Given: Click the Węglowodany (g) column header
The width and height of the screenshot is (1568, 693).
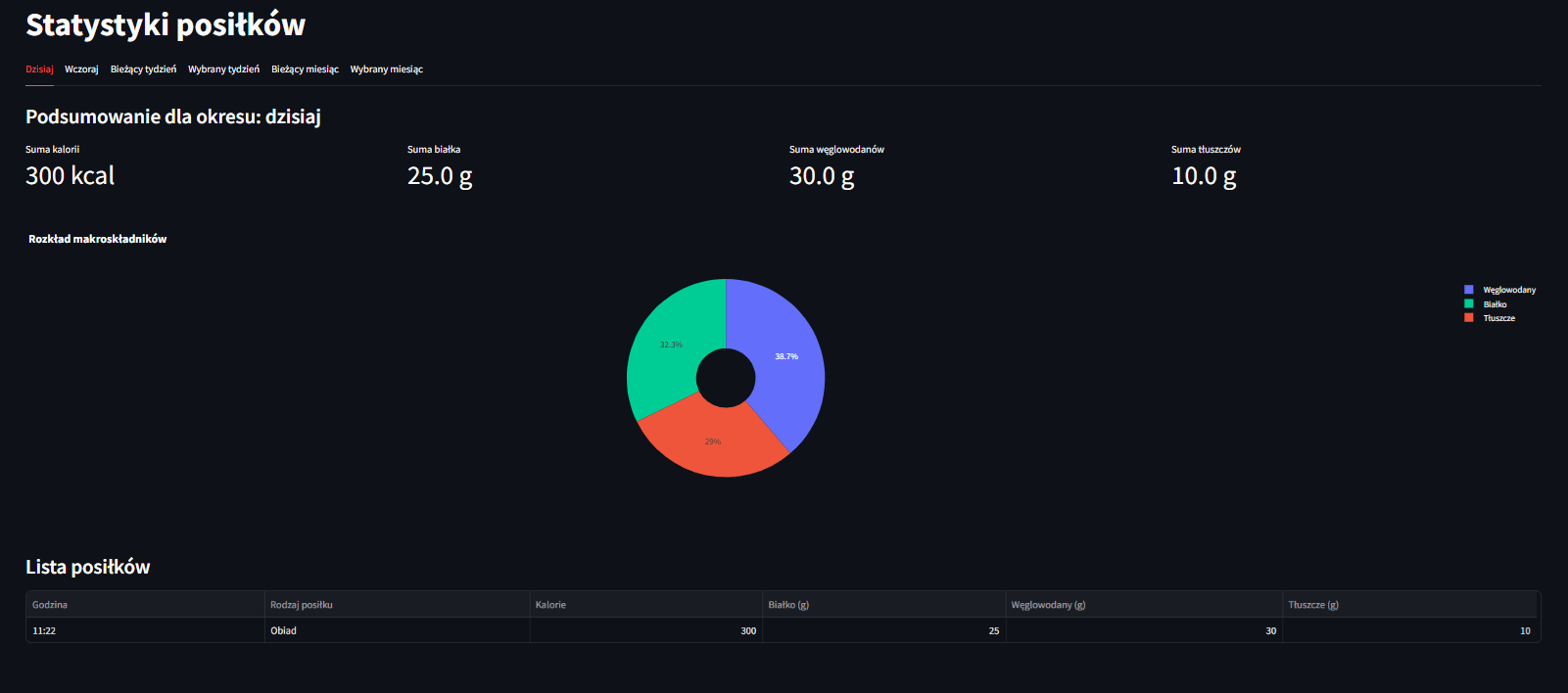Looking at the screenshot, I should coord(1048,605).
